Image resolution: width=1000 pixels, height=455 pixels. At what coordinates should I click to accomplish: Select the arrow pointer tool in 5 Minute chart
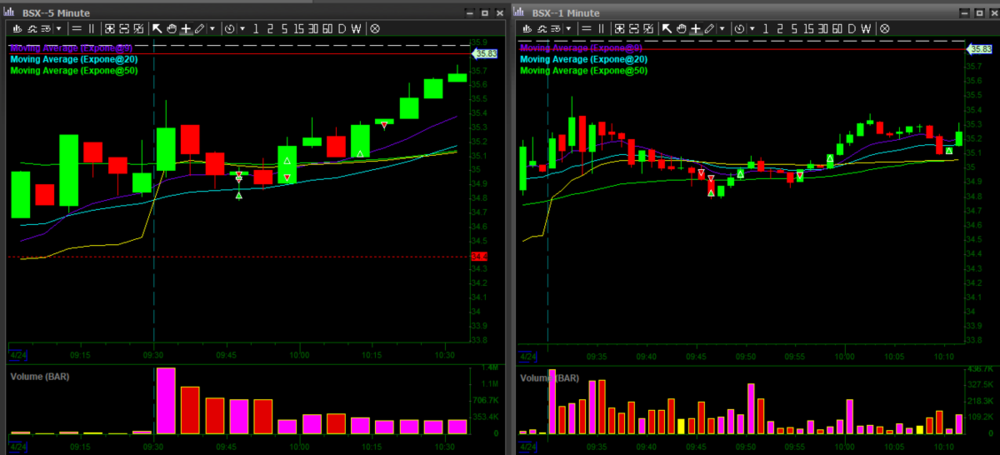[x=157, y=29]
